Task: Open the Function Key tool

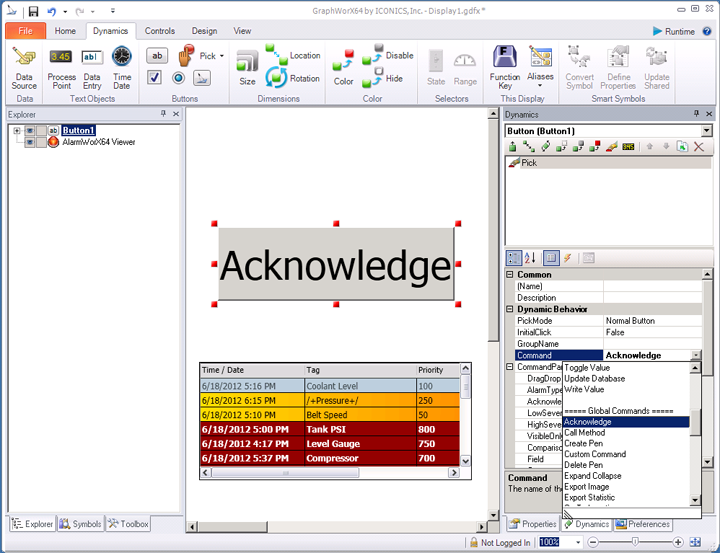Action: click(504, 67)
